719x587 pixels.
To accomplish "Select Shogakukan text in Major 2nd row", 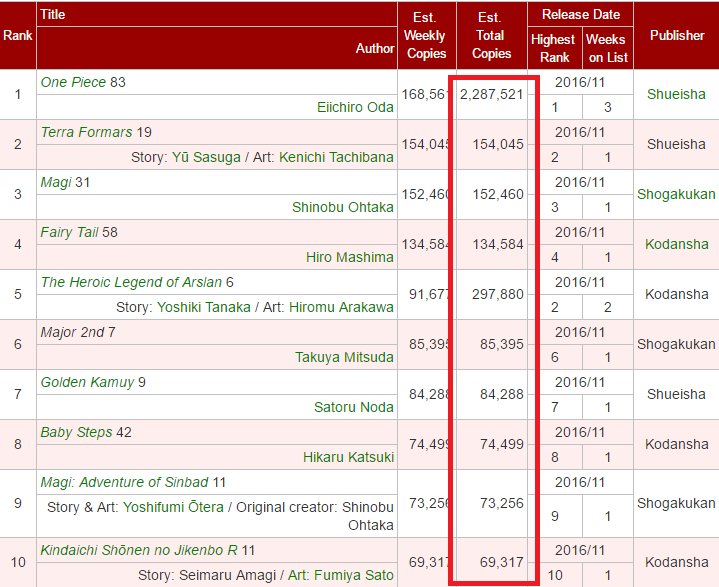I will (676, 344).
